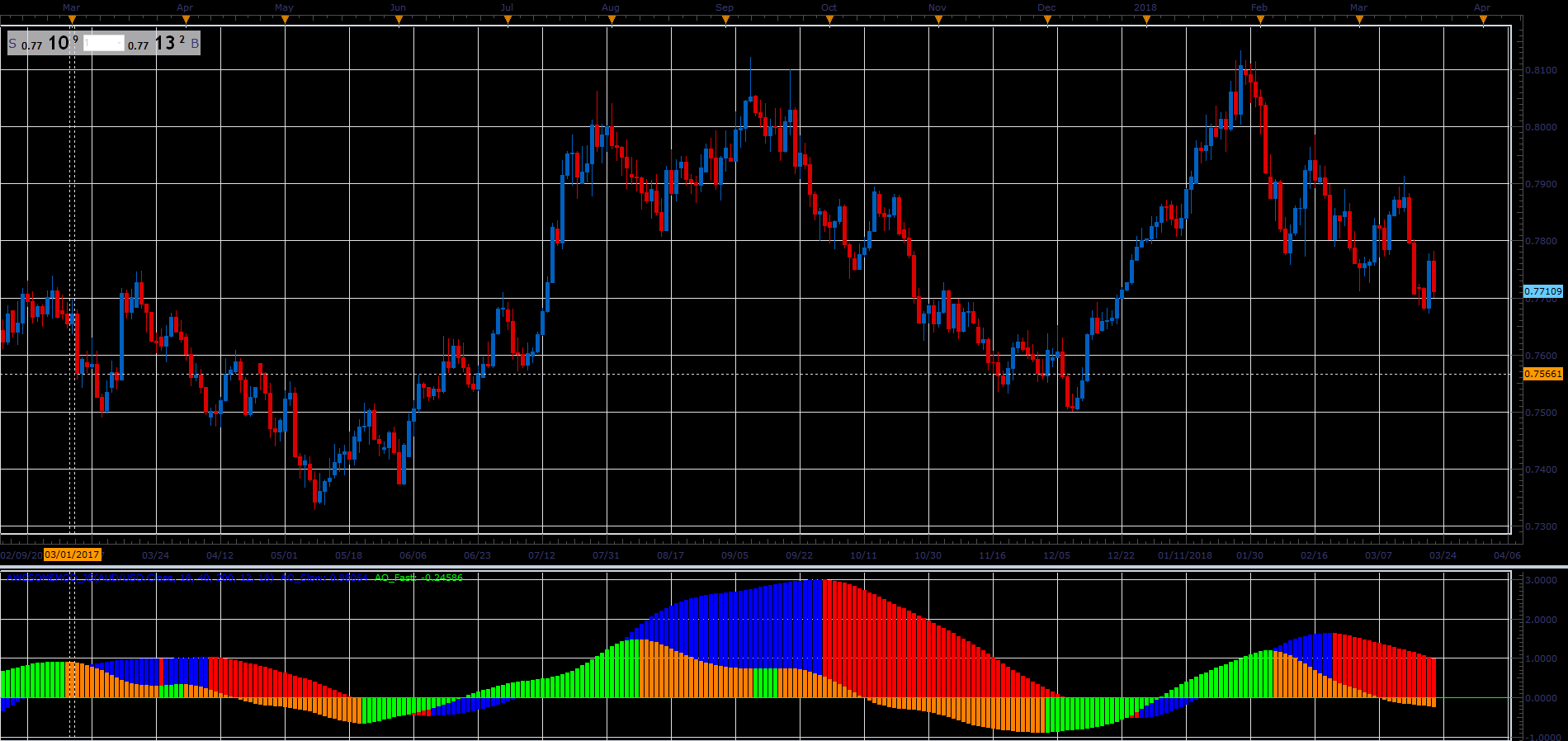Click the 0.7400 price axis label

(x=1541, y=470)
